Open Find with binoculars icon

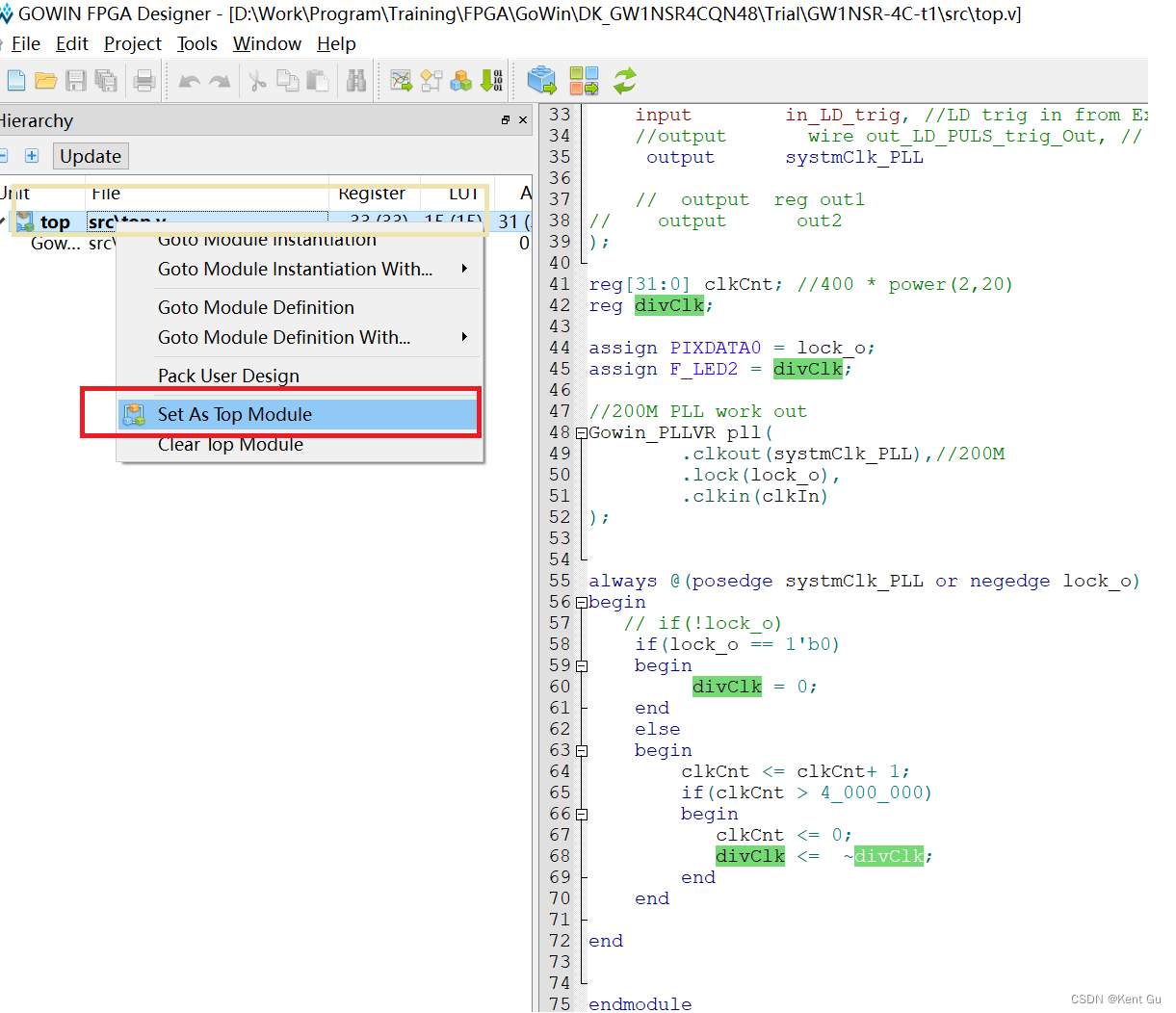coord(356,81)
